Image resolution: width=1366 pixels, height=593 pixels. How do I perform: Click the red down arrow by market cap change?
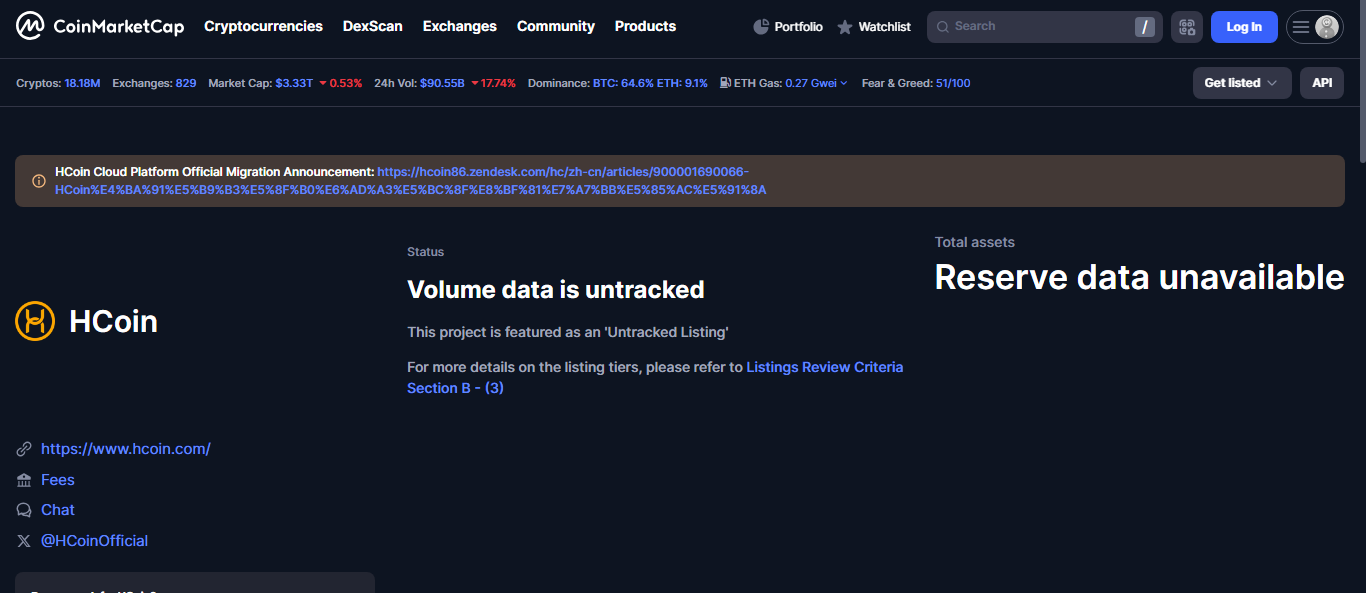(x=323, y=83)
